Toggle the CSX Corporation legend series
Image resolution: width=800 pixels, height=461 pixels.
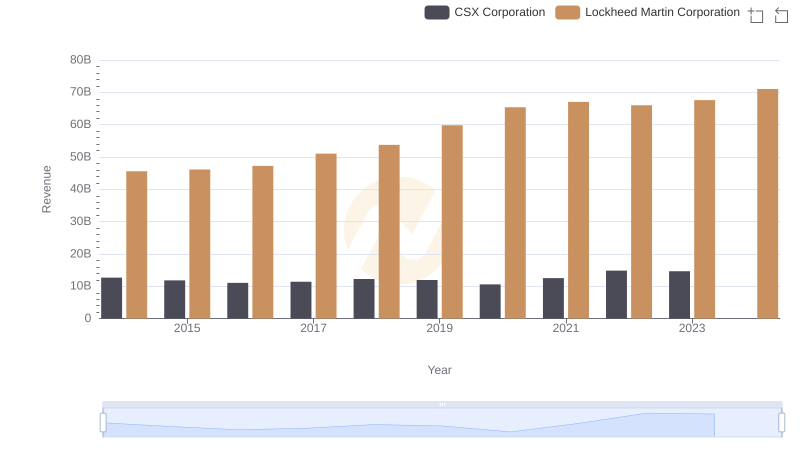pyautogui.click(x=485, y=12)
